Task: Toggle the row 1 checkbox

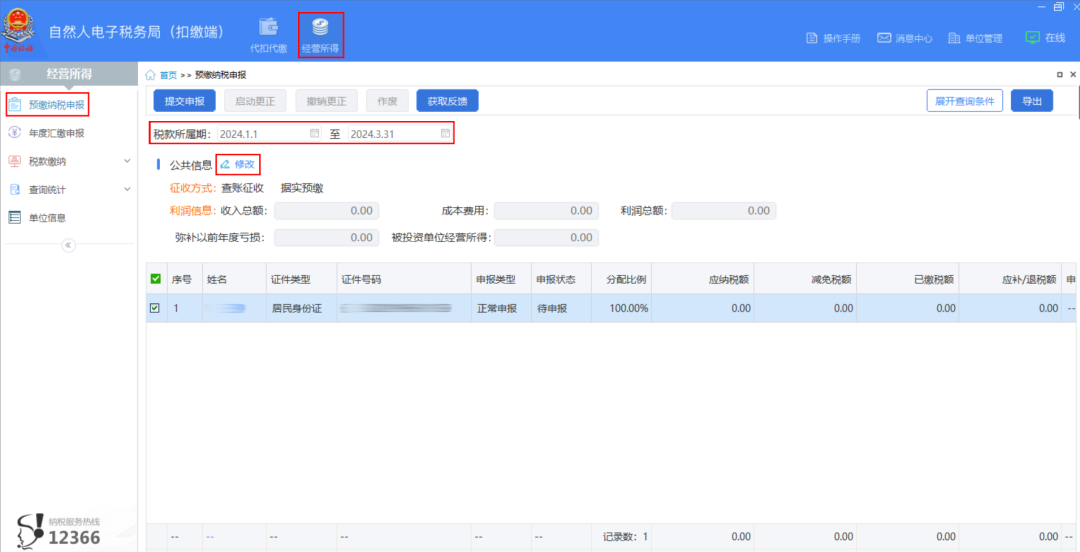Action: (155, 308)
